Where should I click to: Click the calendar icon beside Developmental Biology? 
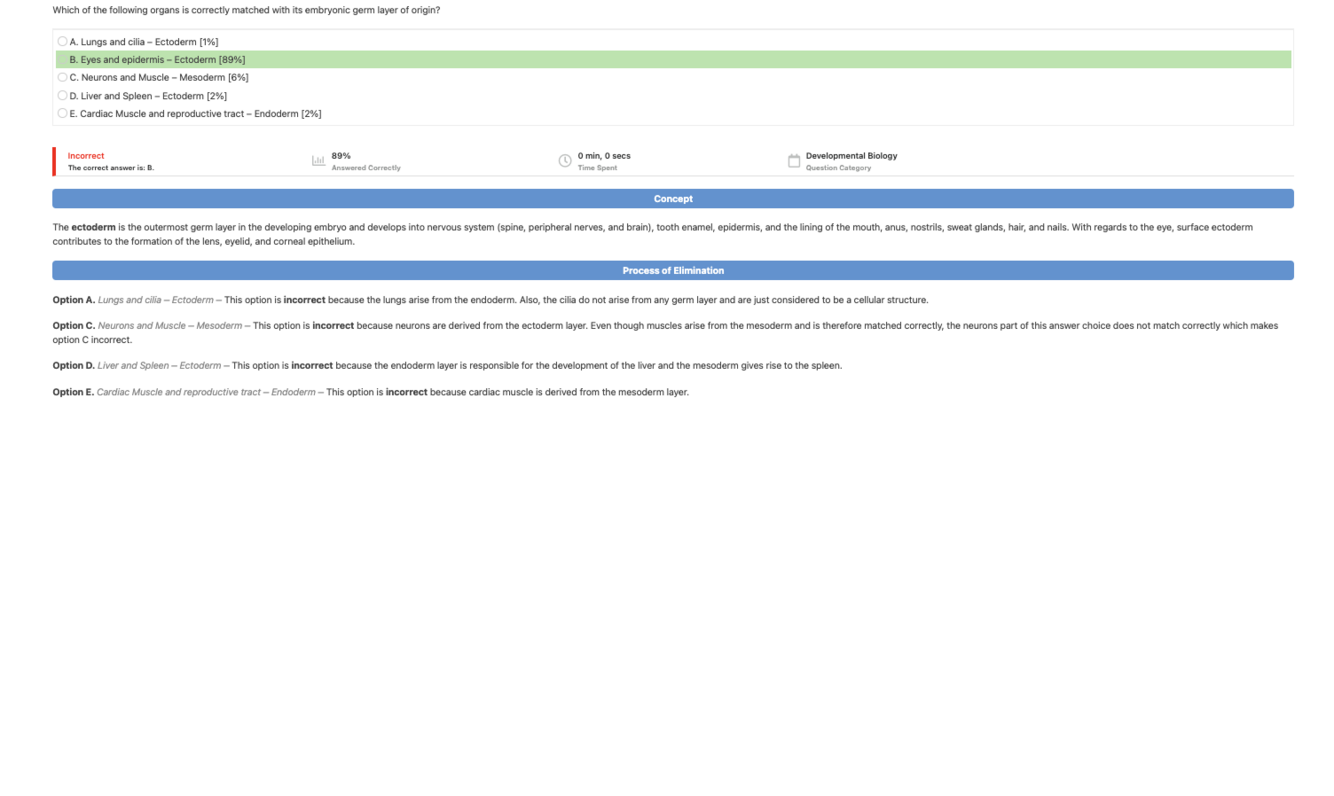point(794,161)
